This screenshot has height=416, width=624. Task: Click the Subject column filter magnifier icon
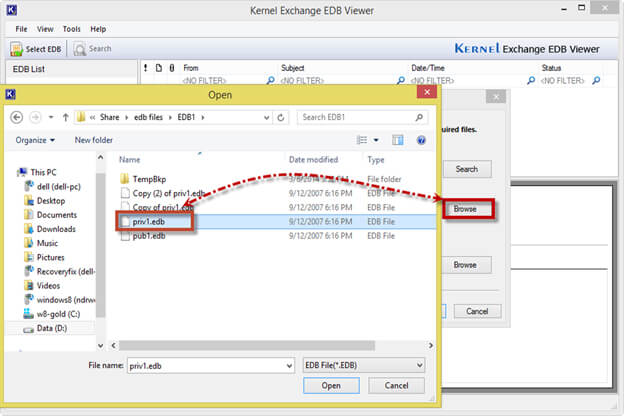[x=401, y=80]
